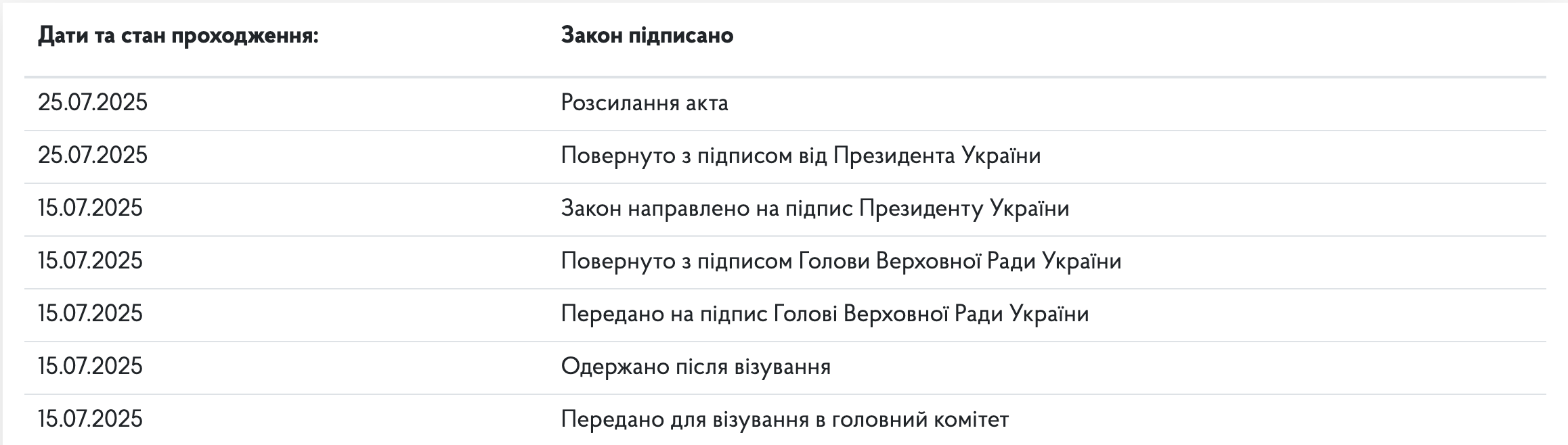Image resolution: width=1568 pixels, height=445 pixels.
Task: Click the date for 'Передано для візування'
Action: [90, 419]
